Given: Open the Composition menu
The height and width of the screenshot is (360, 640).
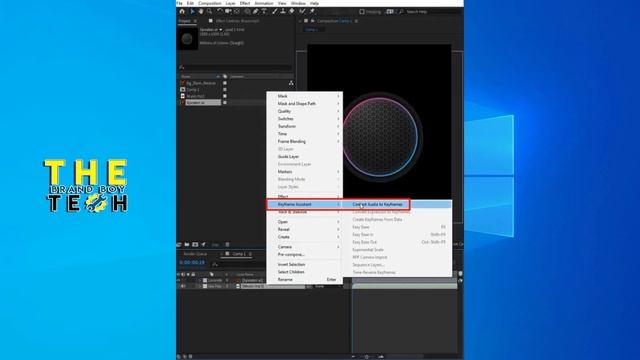Looking at the screenshot, I should pos(209,3).
